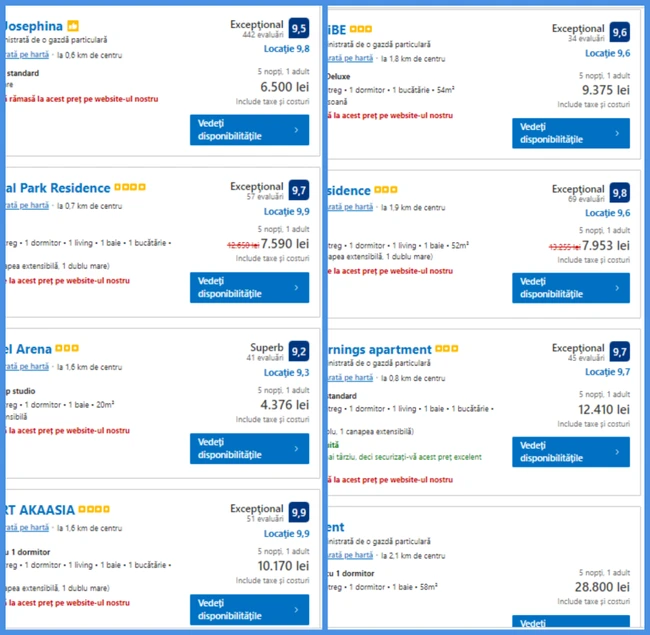The image size is (650, 635).
Task: Click the 9,6 score badge top right
Action: coord(620,32)
